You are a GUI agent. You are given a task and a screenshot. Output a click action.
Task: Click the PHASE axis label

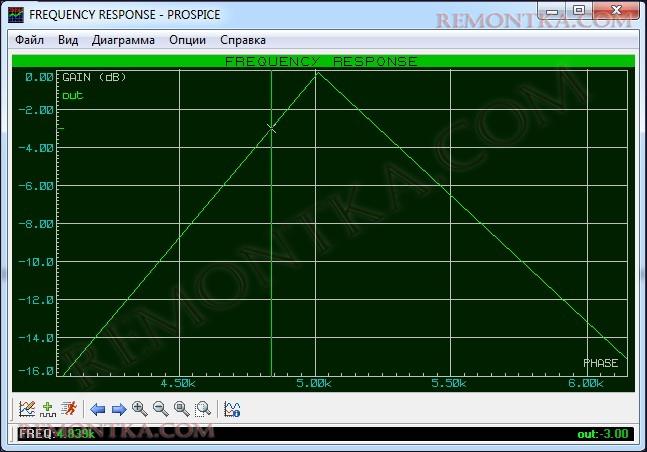click(x=600, y=362)
